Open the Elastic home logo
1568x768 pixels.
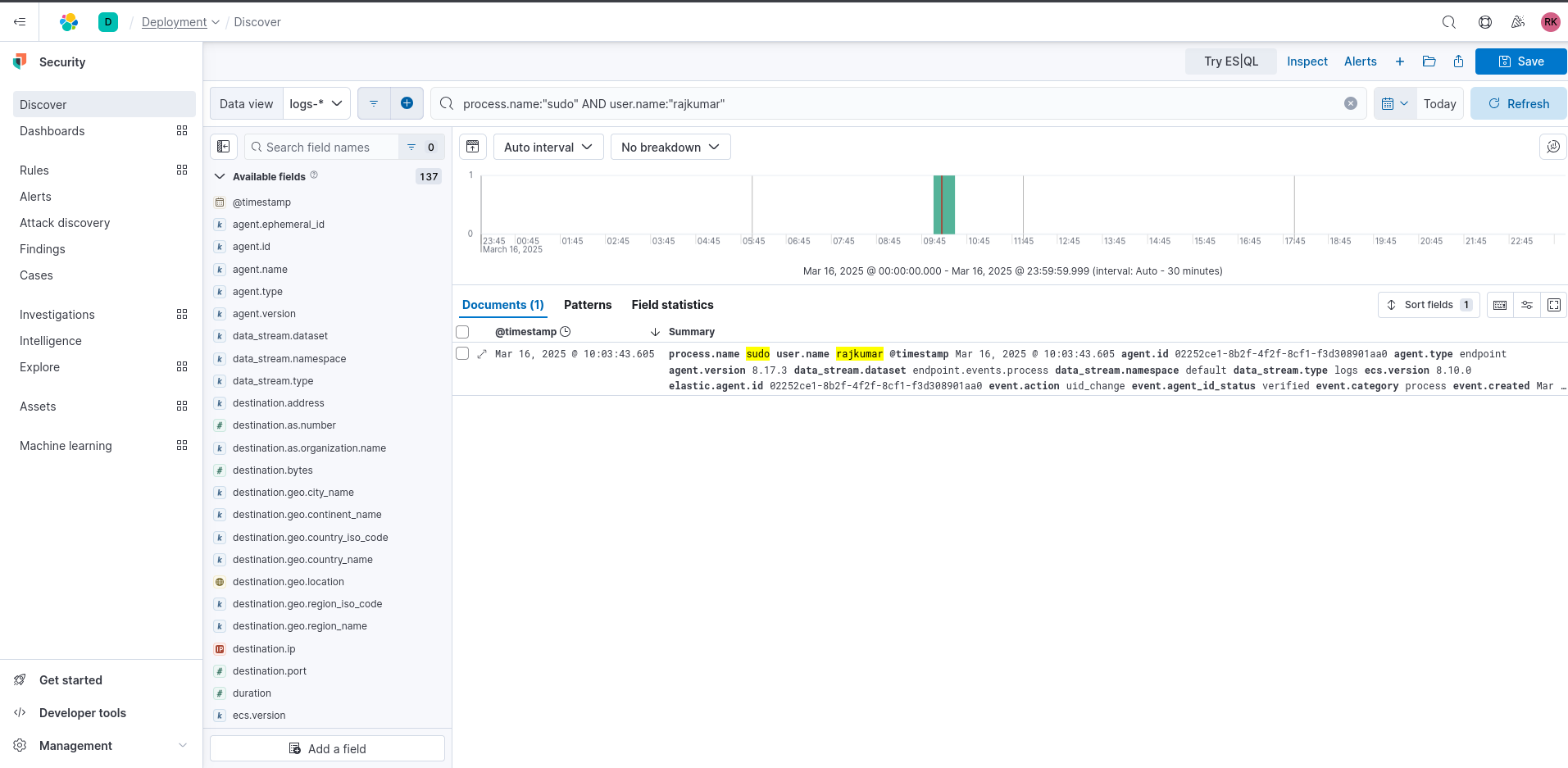[69, 22]
